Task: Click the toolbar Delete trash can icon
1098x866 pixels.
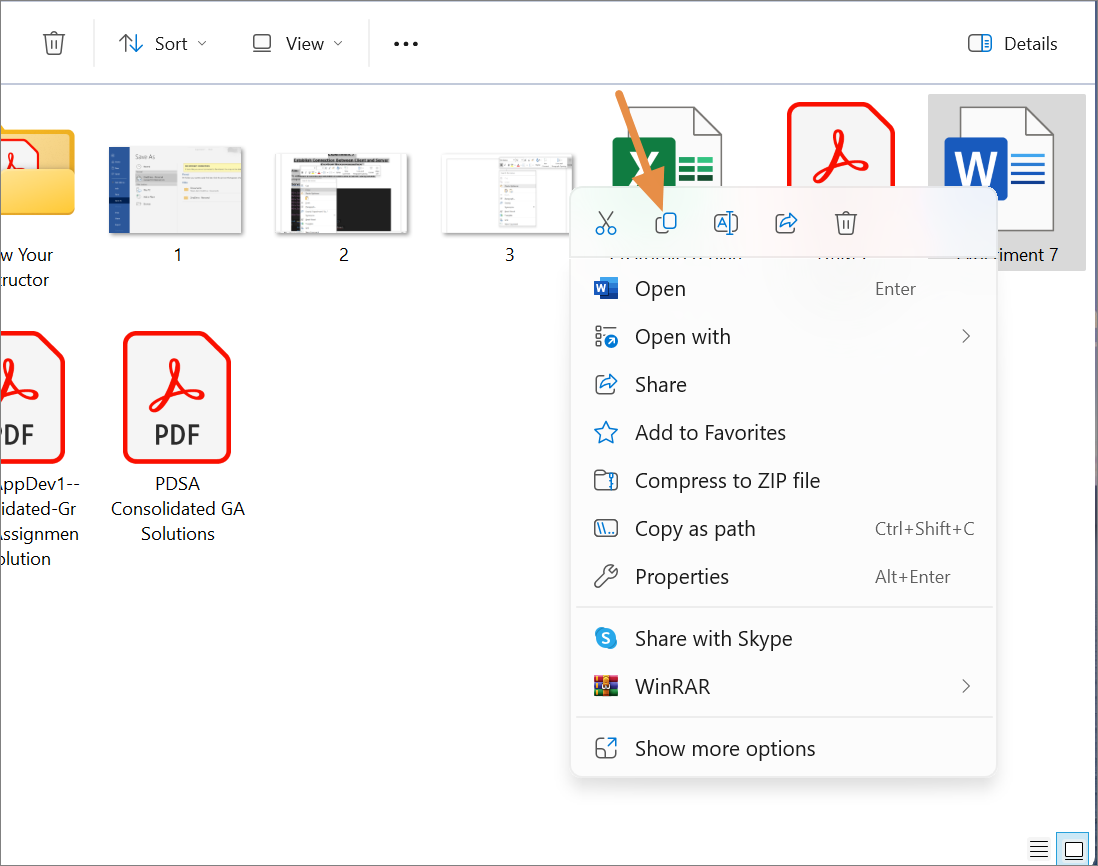Action: click(x=54, y=43)
